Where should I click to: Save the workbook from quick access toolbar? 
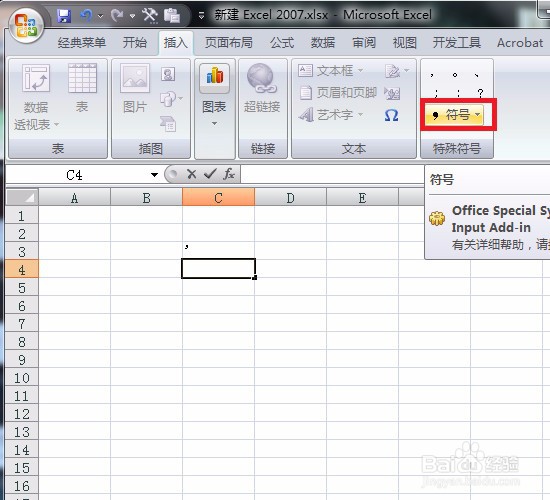click(64, 16)
